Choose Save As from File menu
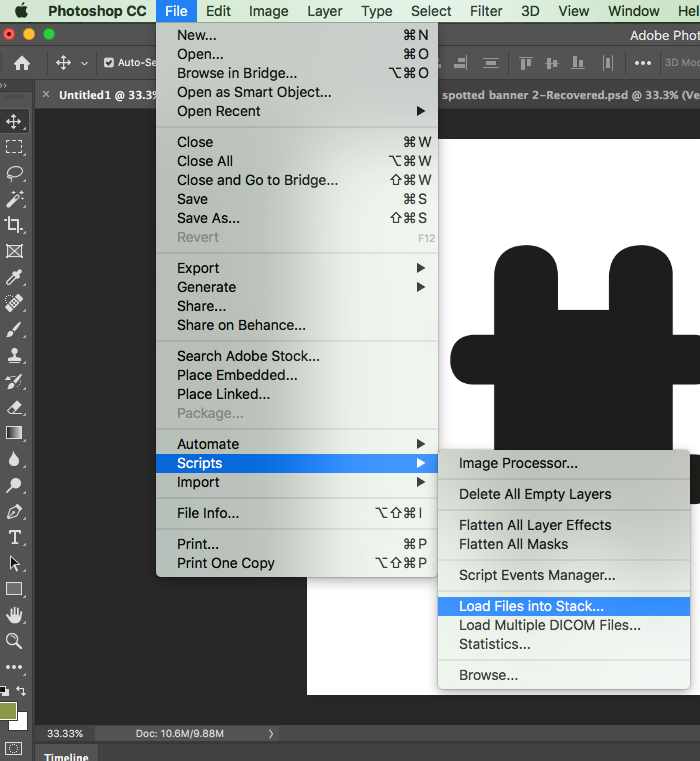The image size is (700, 761). (x=297, y=218)
